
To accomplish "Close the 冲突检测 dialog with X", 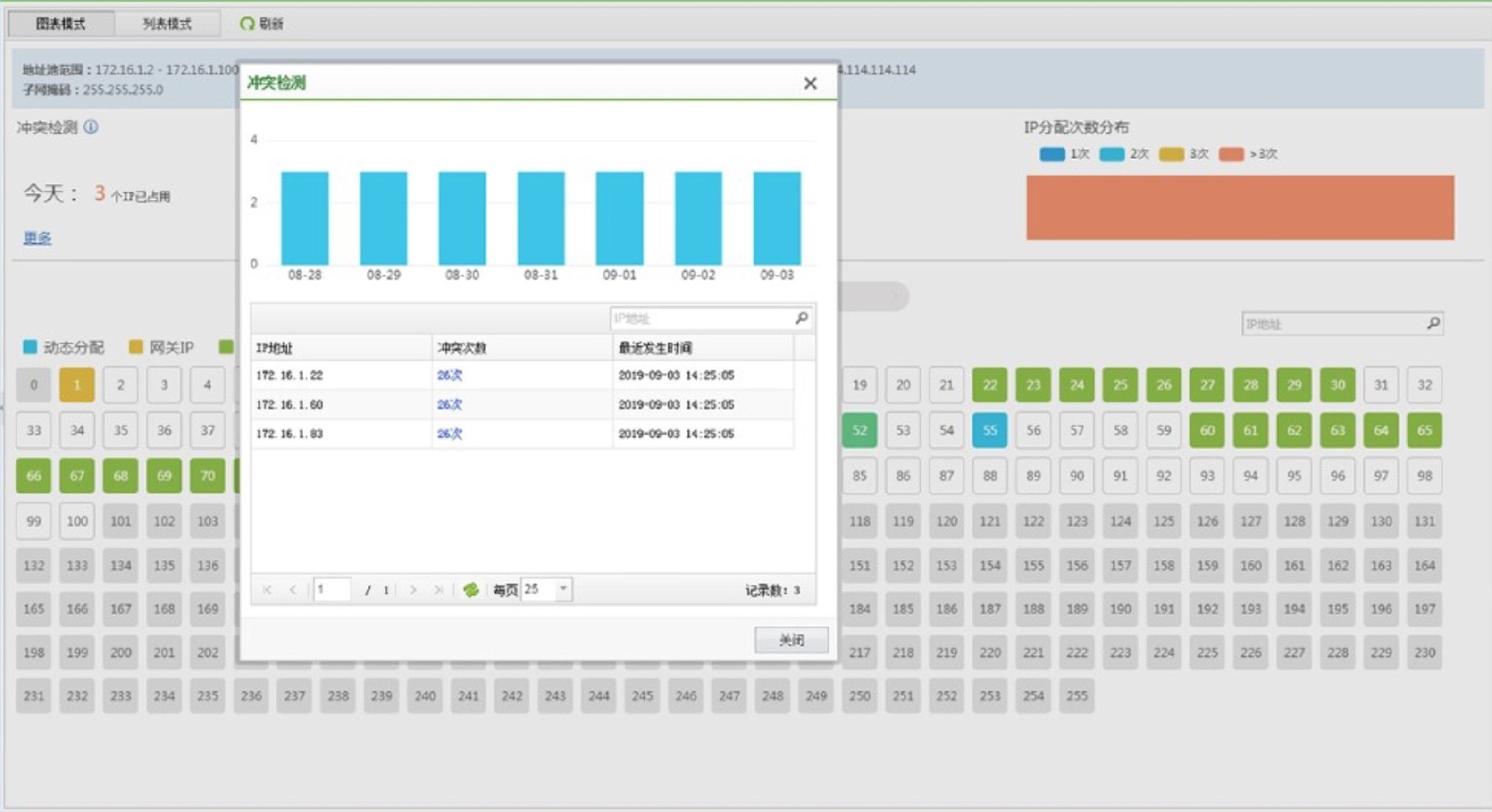I will [x=810, y=83].
